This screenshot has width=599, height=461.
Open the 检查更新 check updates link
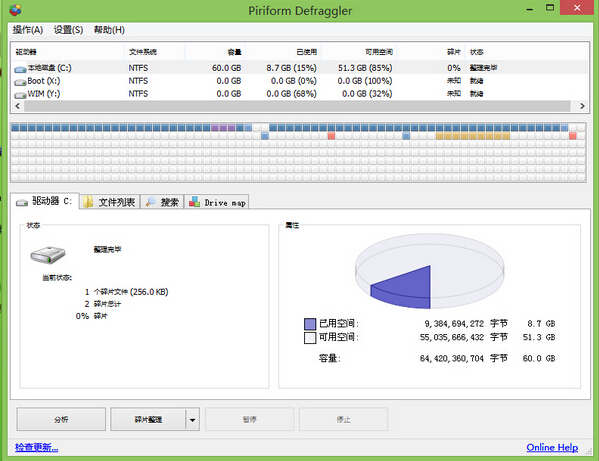pos(37,447)
